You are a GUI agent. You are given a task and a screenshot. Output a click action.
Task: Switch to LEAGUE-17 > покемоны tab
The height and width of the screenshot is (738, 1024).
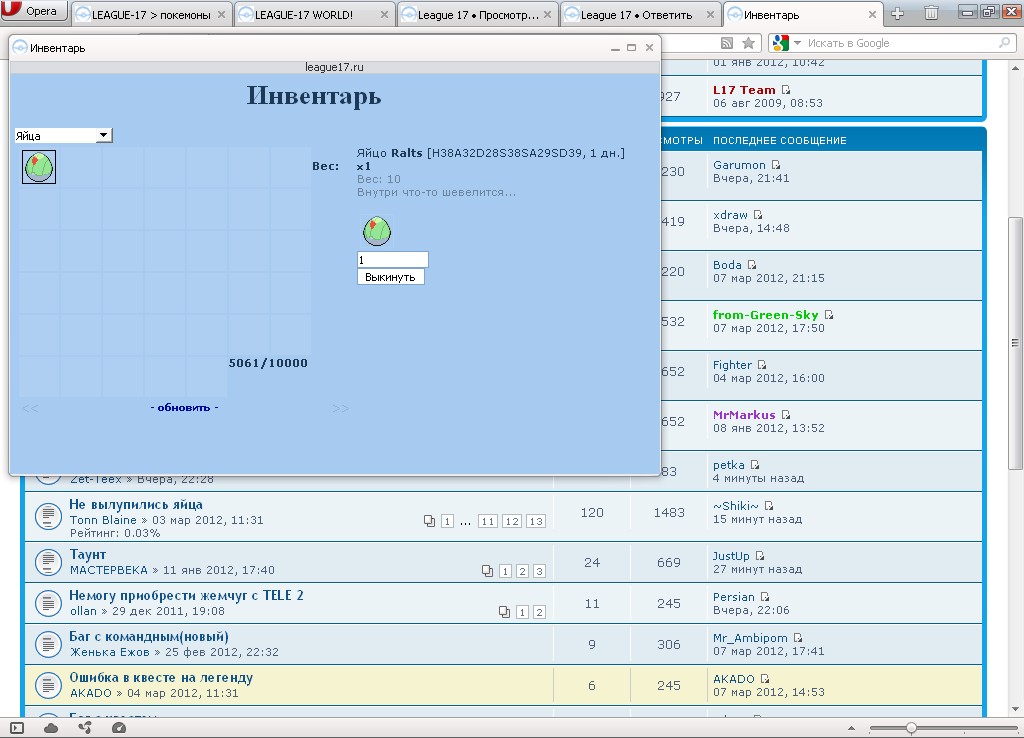click(x=151, y=14)
